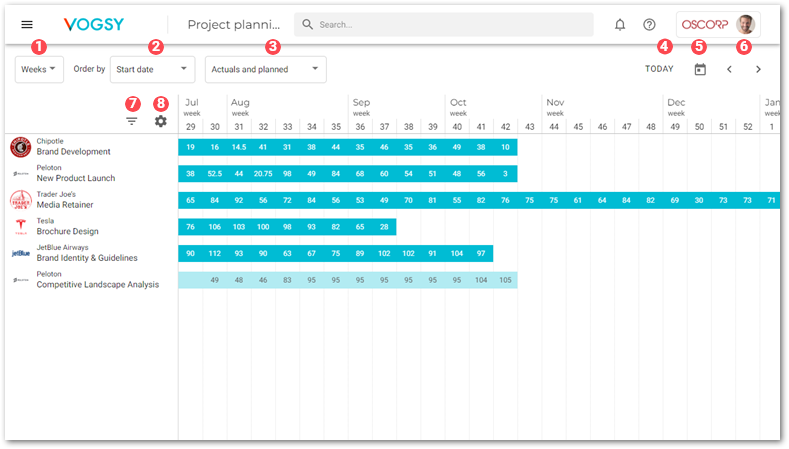Open the settings gear icon
The width and height of the screenshot is (789, 449).
pyautogui.click(x=161, y=121)
